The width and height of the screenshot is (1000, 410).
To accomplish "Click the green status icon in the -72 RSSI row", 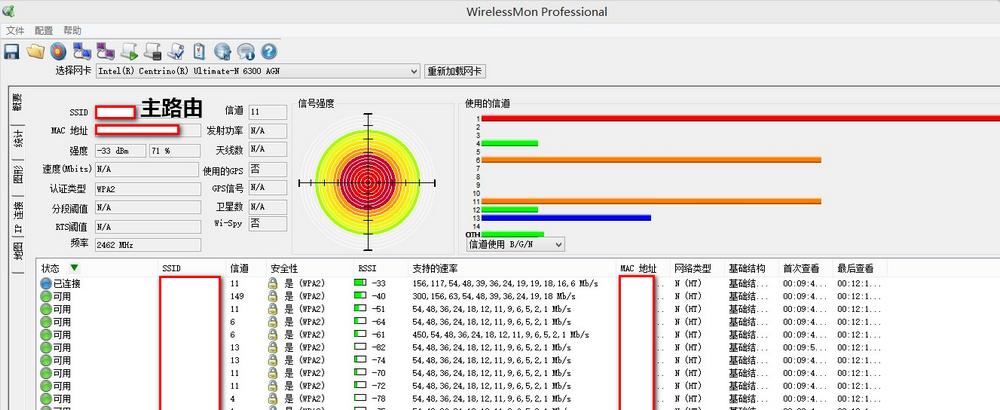I will (46, 386).
